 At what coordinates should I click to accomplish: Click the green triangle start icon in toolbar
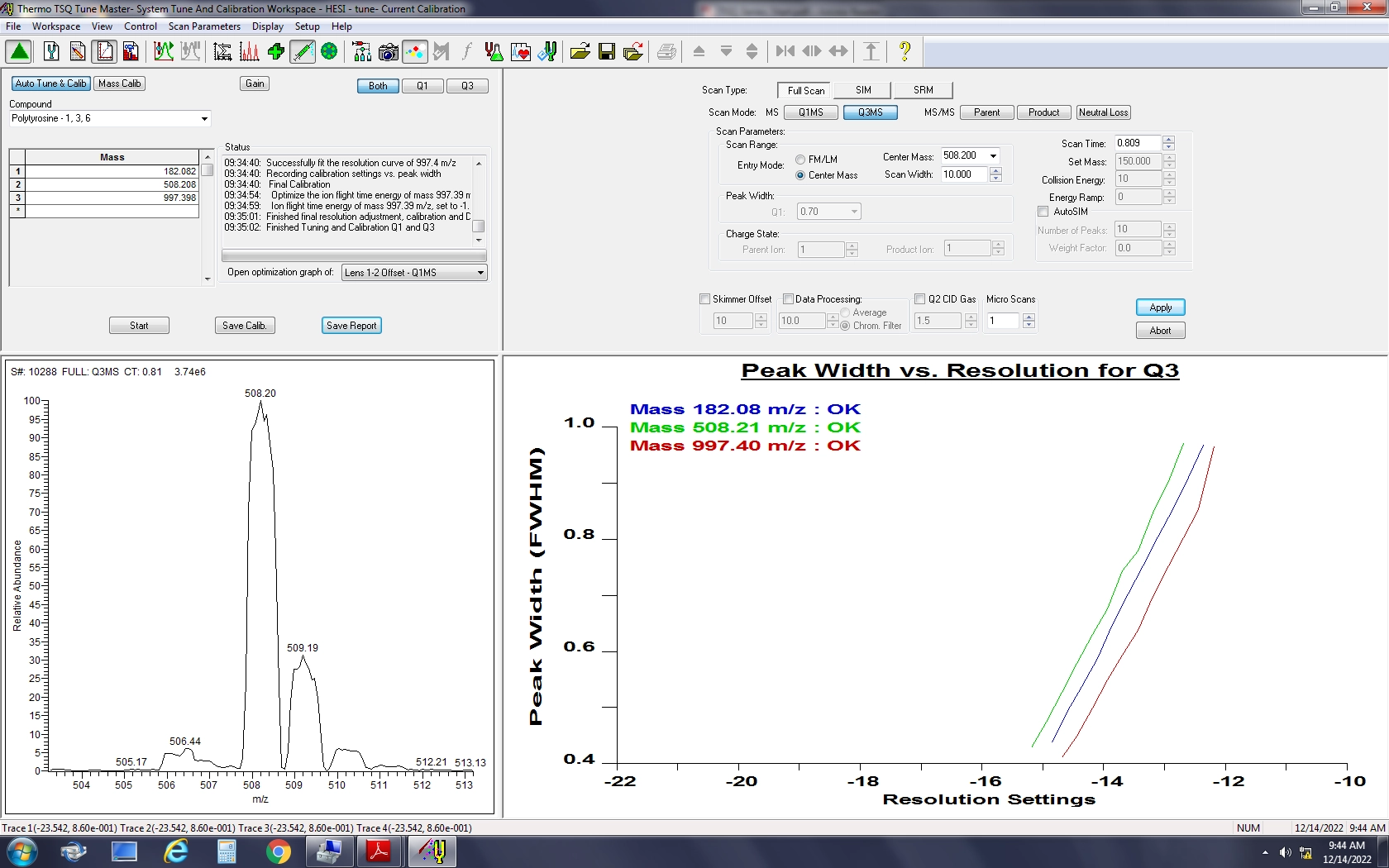pos(19,52)
